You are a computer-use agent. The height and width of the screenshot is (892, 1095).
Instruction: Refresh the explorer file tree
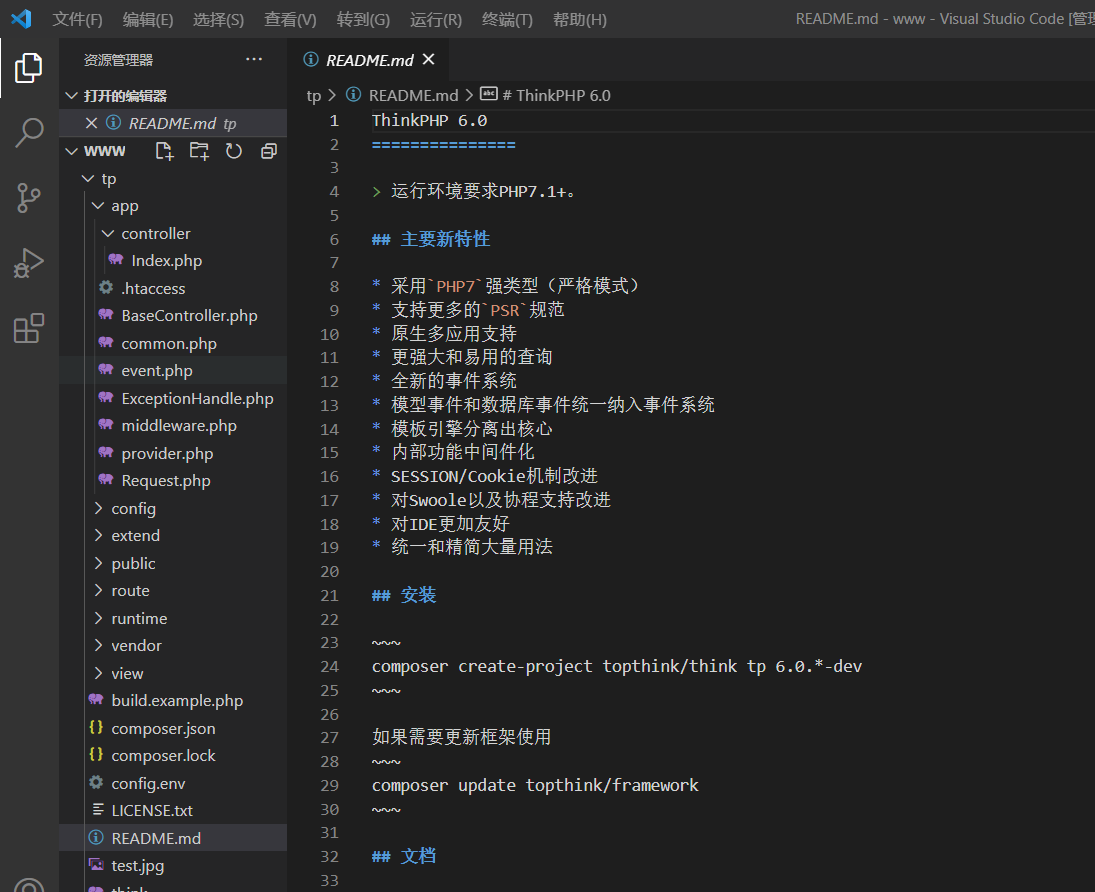click(234, 151)
